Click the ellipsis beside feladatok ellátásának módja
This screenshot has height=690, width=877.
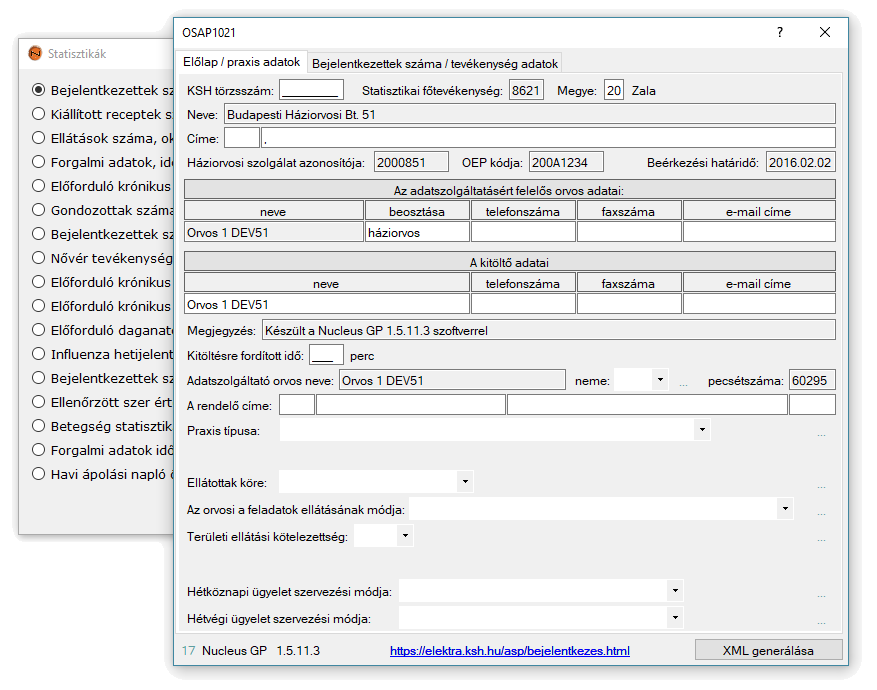(x=821, y=513)
